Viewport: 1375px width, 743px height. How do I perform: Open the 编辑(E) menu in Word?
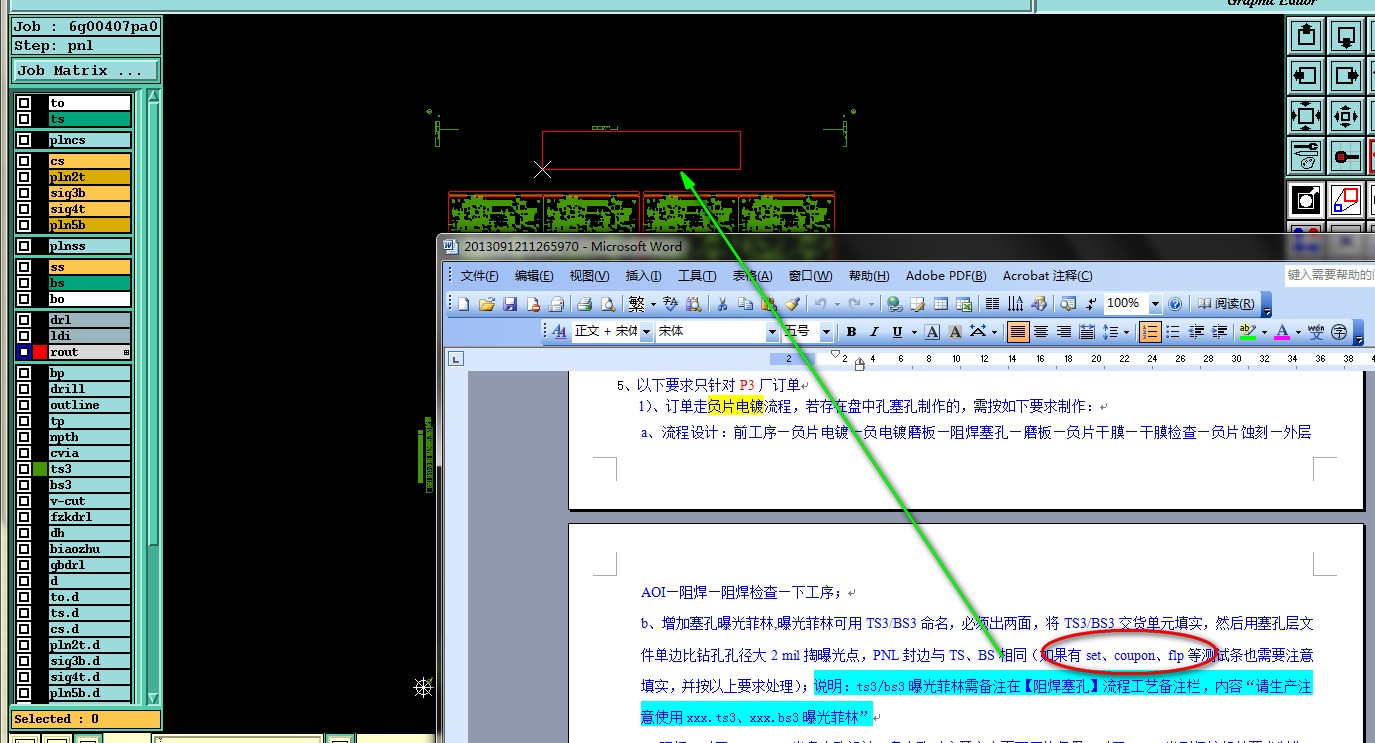click(534, 276)
